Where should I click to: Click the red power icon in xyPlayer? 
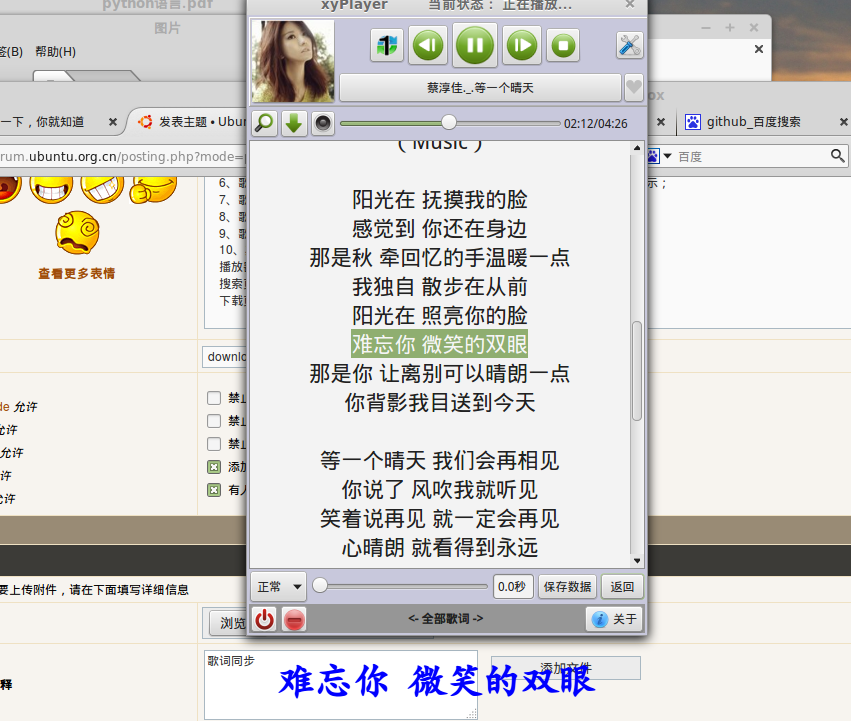tap(264, 619)
